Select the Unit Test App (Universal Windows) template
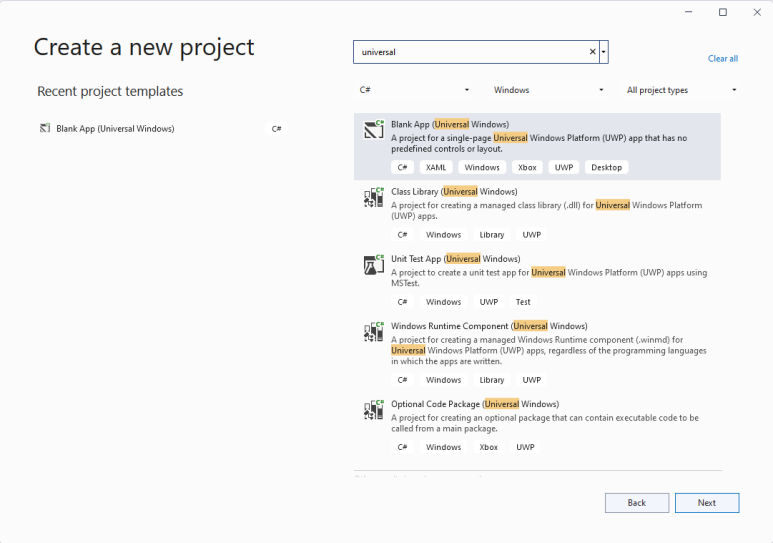This screenshot has width=773, height=543. [537, 281]
